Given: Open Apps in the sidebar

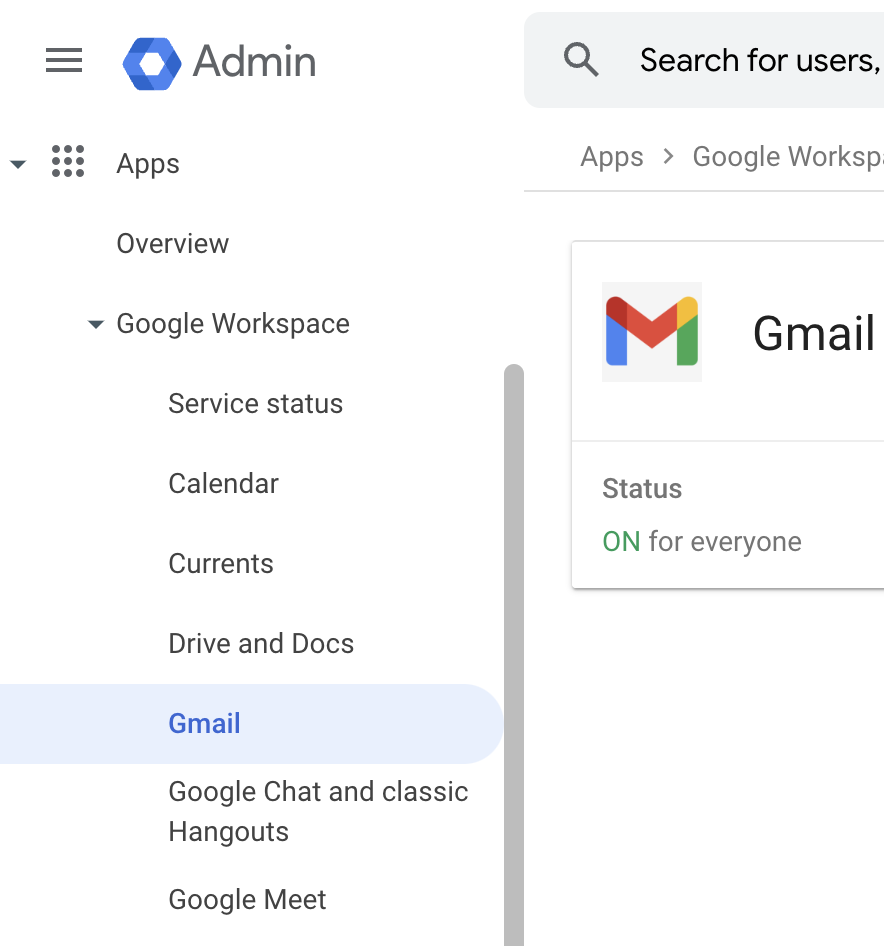Looking at the screenshot, I should tap(148, 163).
